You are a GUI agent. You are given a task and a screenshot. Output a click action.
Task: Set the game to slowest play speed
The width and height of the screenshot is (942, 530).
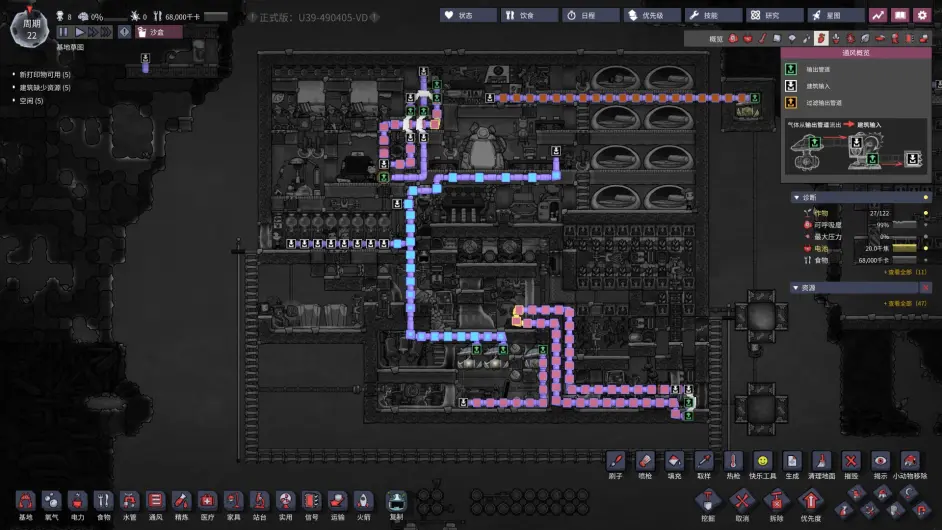pos(79,32)
